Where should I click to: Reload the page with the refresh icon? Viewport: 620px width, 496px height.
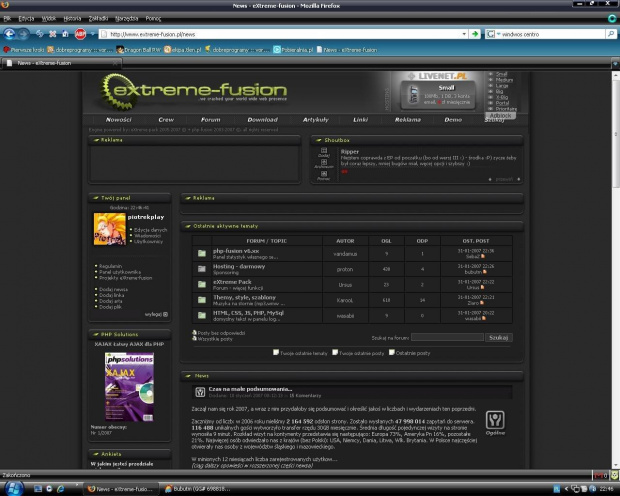click(40, 34)
